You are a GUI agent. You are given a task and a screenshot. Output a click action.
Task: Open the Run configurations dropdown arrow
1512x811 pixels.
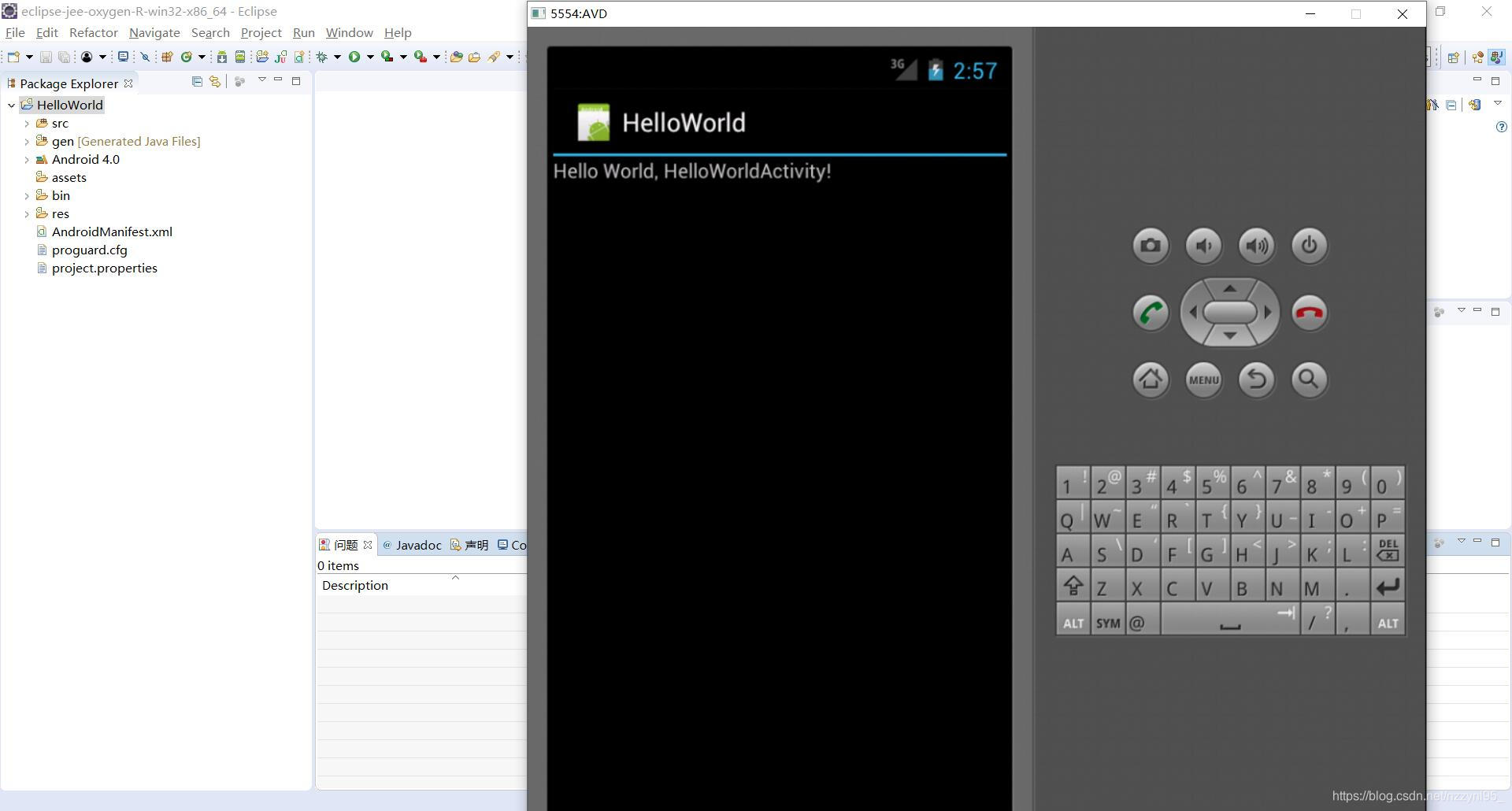(x=370, y=57)
